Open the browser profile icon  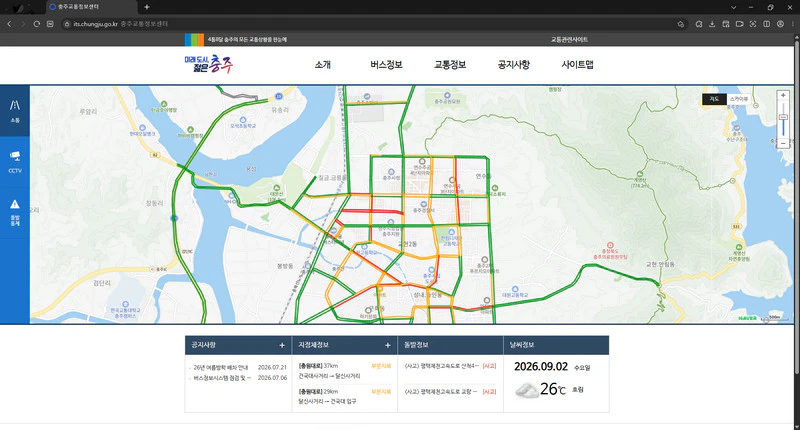(780, 24)
